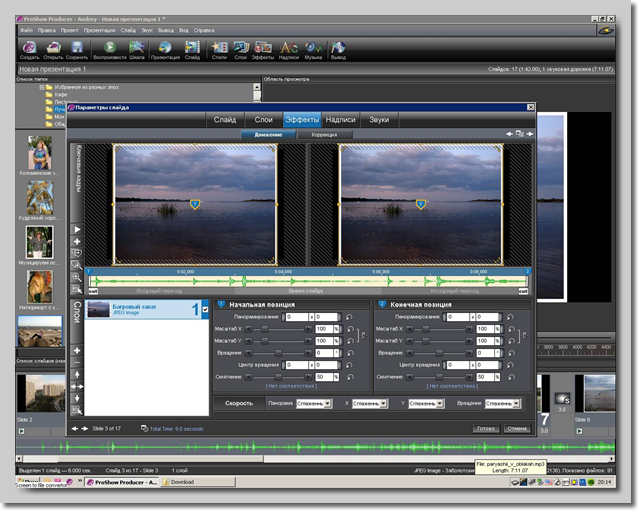Reset Панорамирование in Начальная позиция
Screen dimensions: 638x510
coord(349,317)
